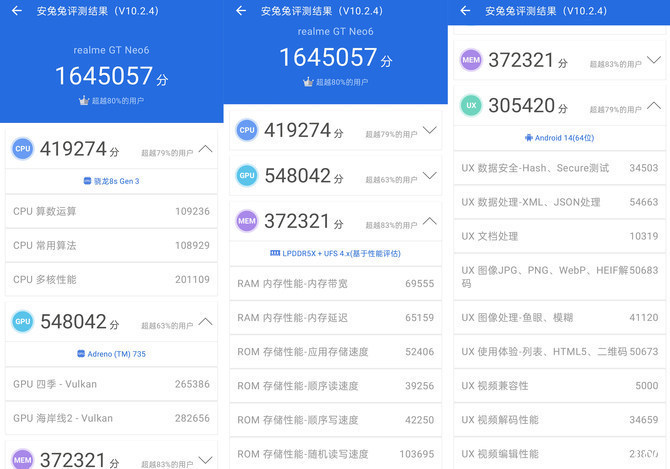Select the UX 文档处理 result row
This screenshot has width=670, height=469.
(559, 236)
